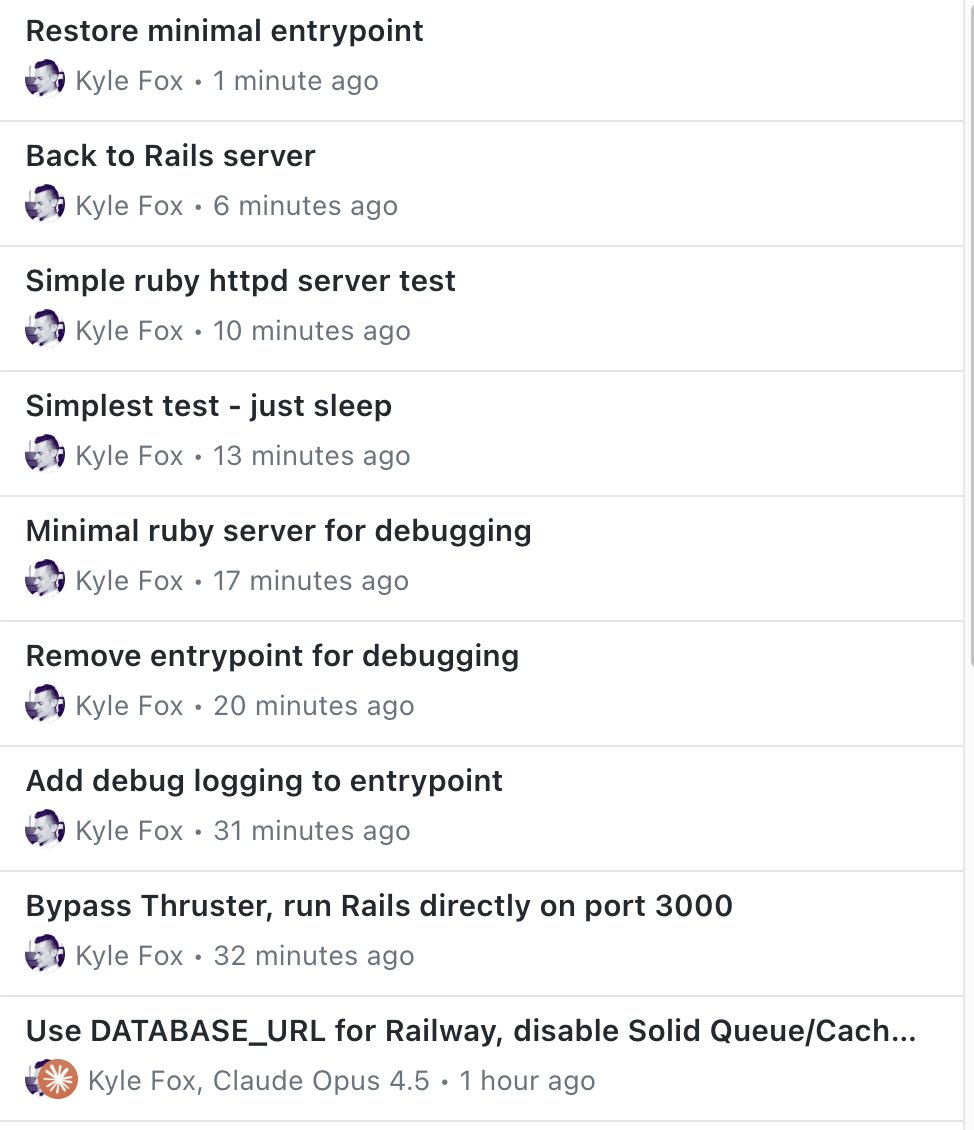Click 'Kyle Fox' name beside '32 minutes ago'

130,956
